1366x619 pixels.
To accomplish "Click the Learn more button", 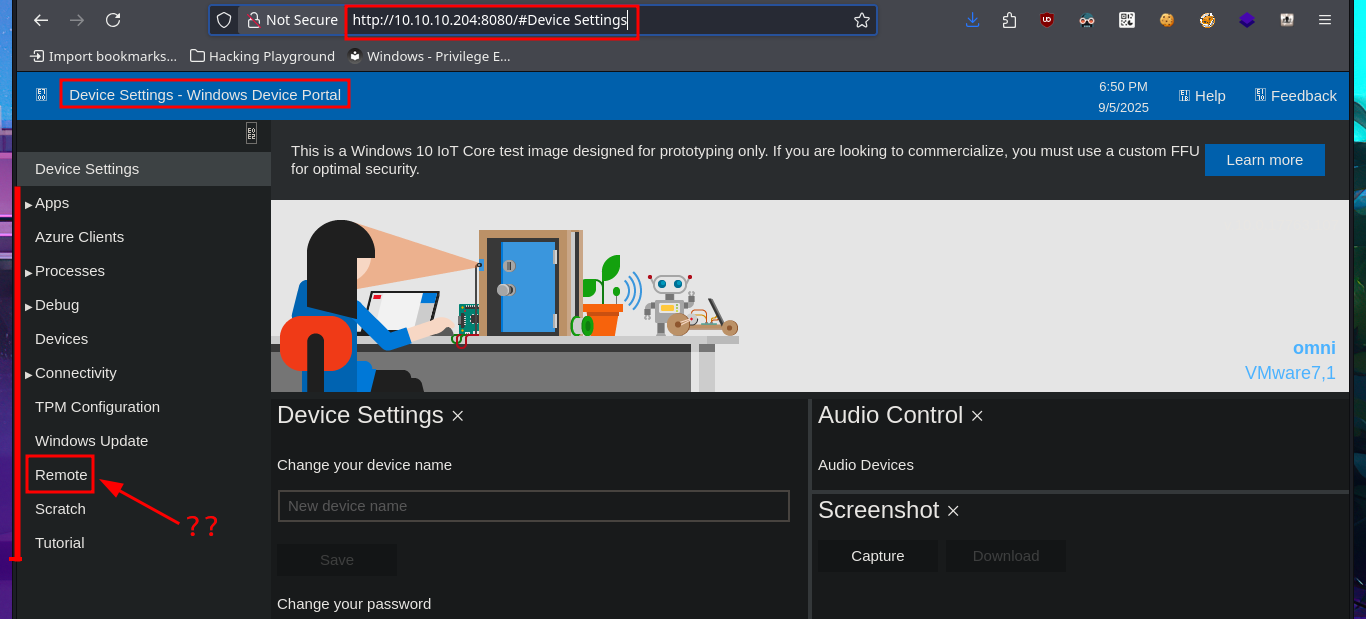I will [x=1264, y=160].
